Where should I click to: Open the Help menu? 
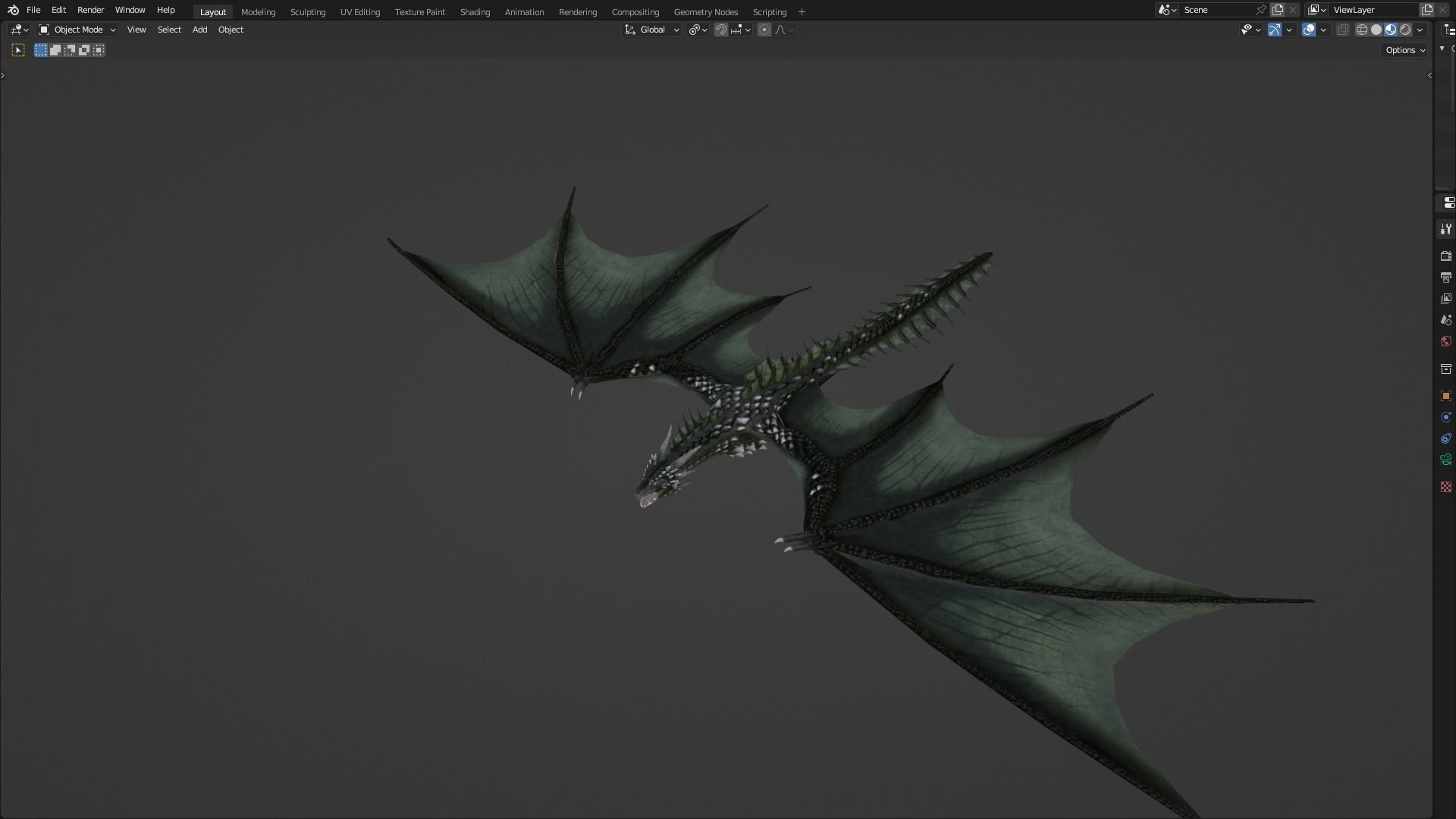pos(165,10)
